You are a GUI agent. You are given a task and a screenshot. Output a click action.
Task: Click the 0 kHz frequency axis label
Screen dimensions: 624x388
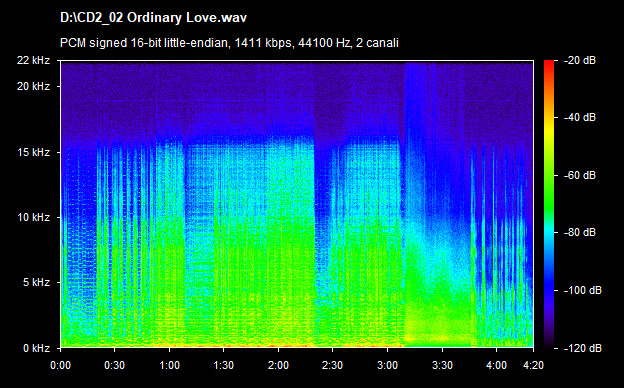tap(36, 348)
